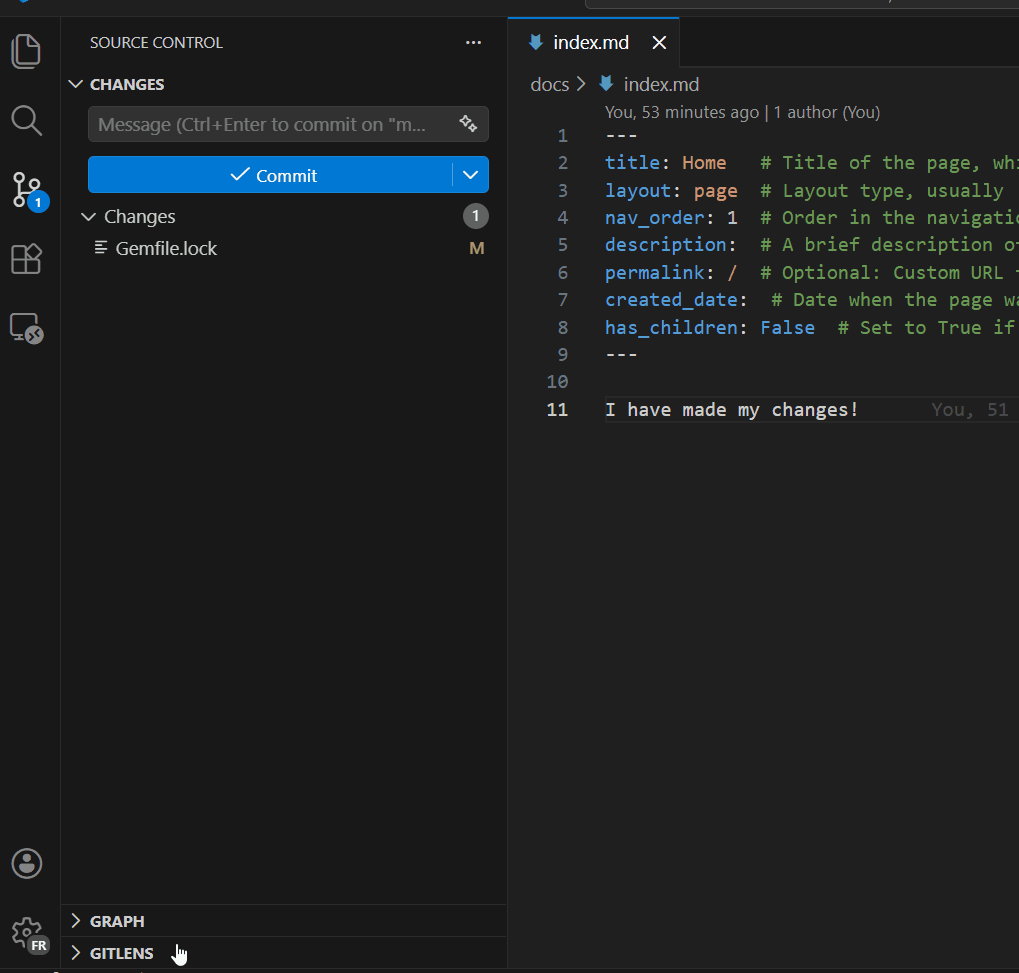
Task: Expand the GITLENS section
Action: coord(121,953)
